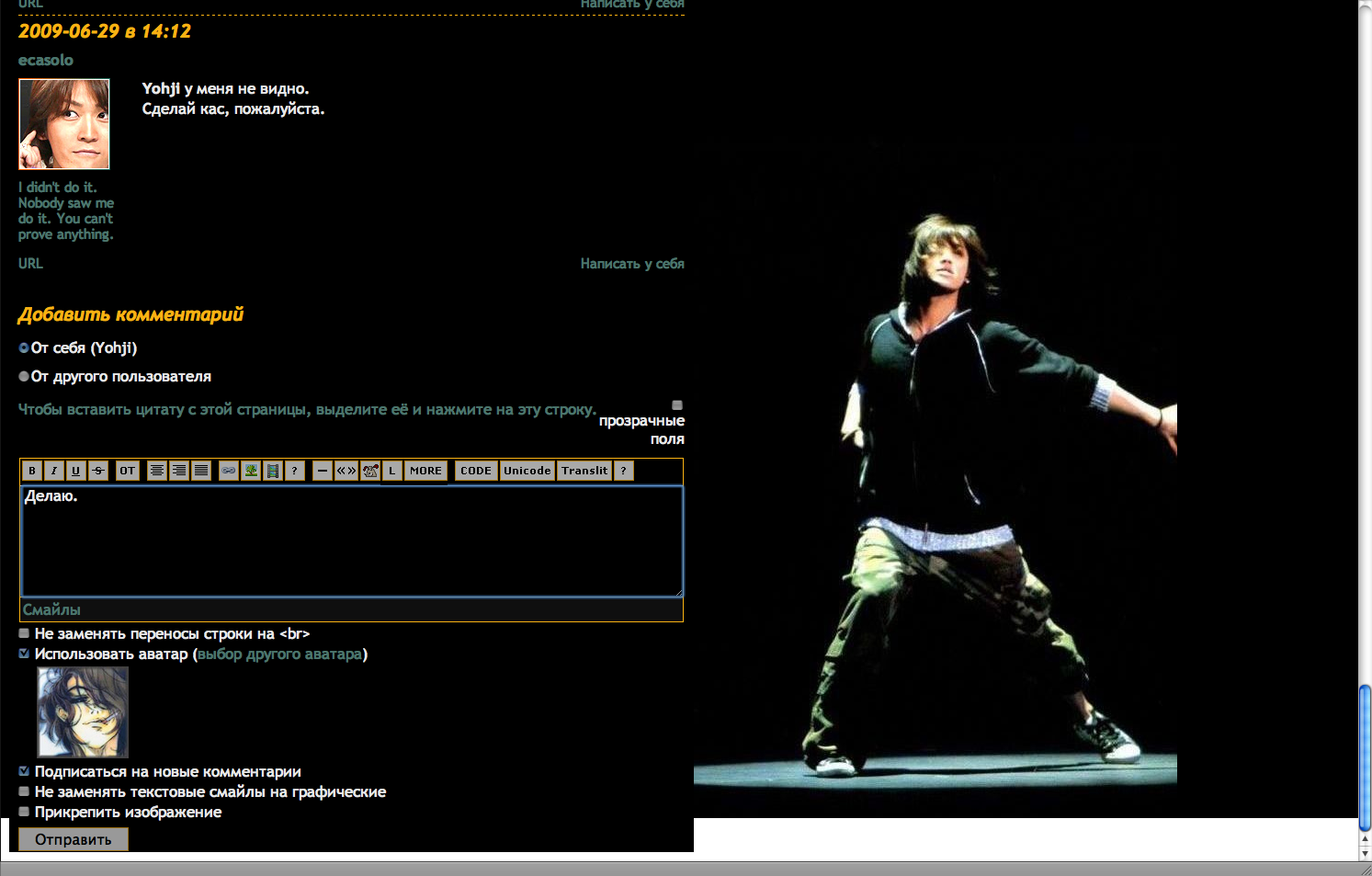Enable 'Прикрепить изображение' checkbox
The image size is (1372, 876).
(24, 813)
